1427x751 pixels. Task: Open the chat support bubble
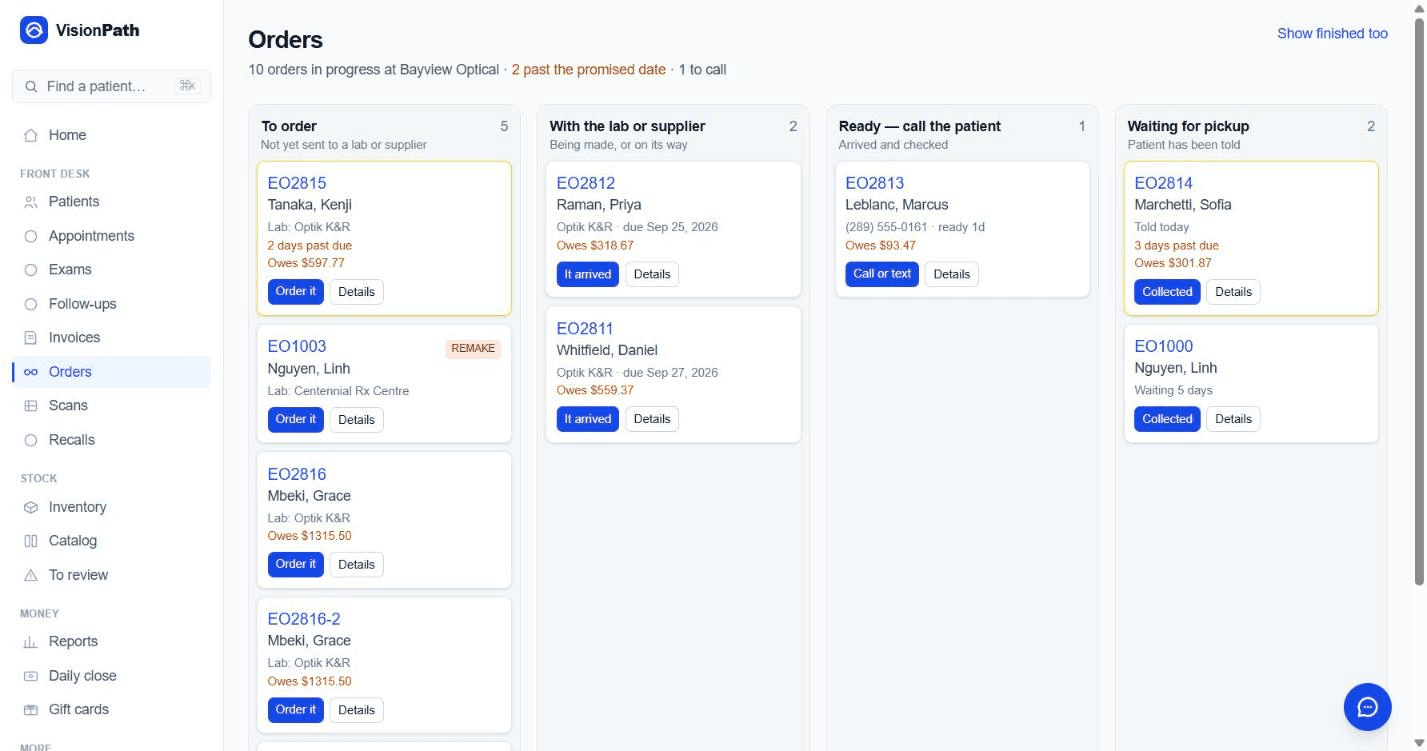(x=1367, y=707)
